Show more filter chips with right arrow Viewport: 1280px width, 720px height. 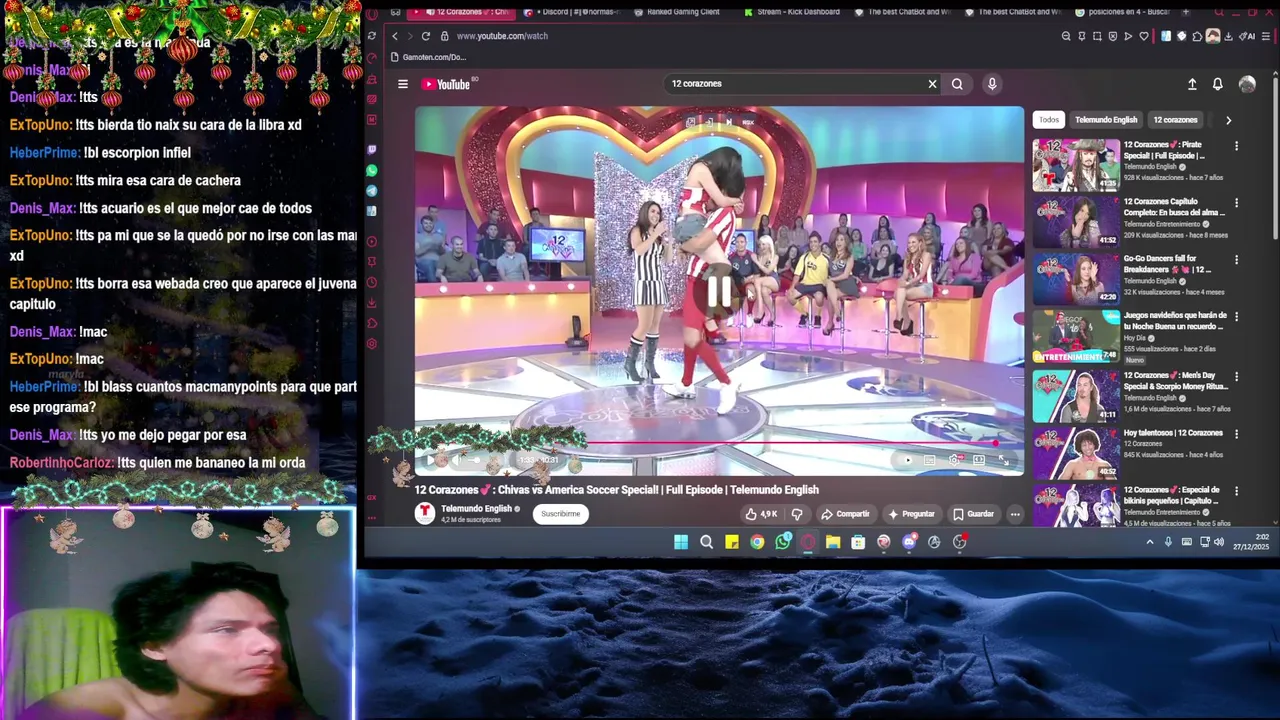pyautogui.click(x=1228, y=120)
